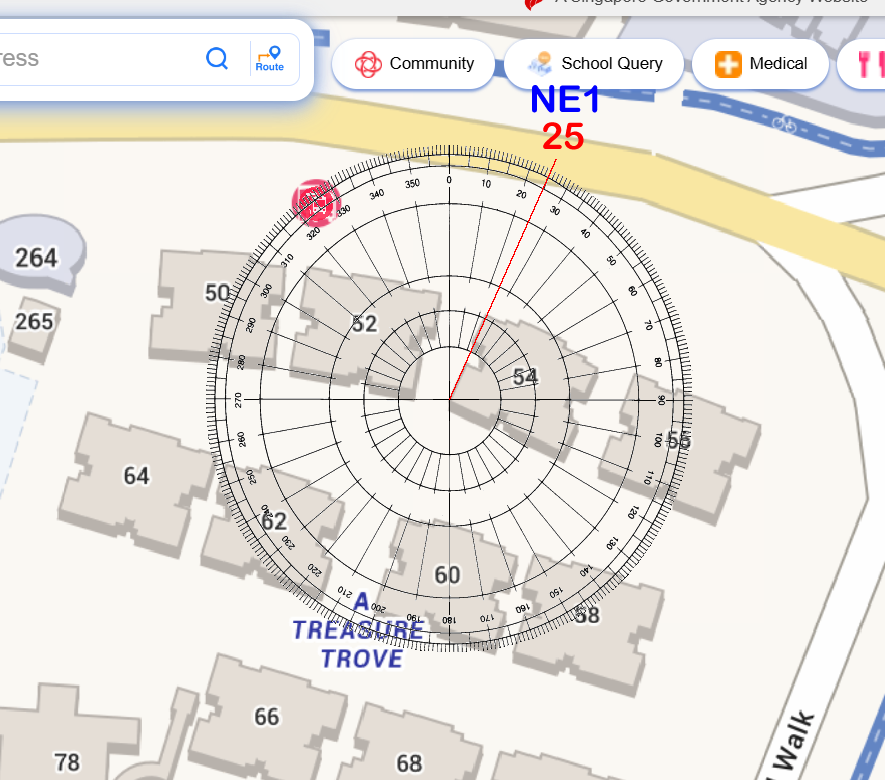Click building number 52
This screenshot has width=885, height=780.
point(364,323)
